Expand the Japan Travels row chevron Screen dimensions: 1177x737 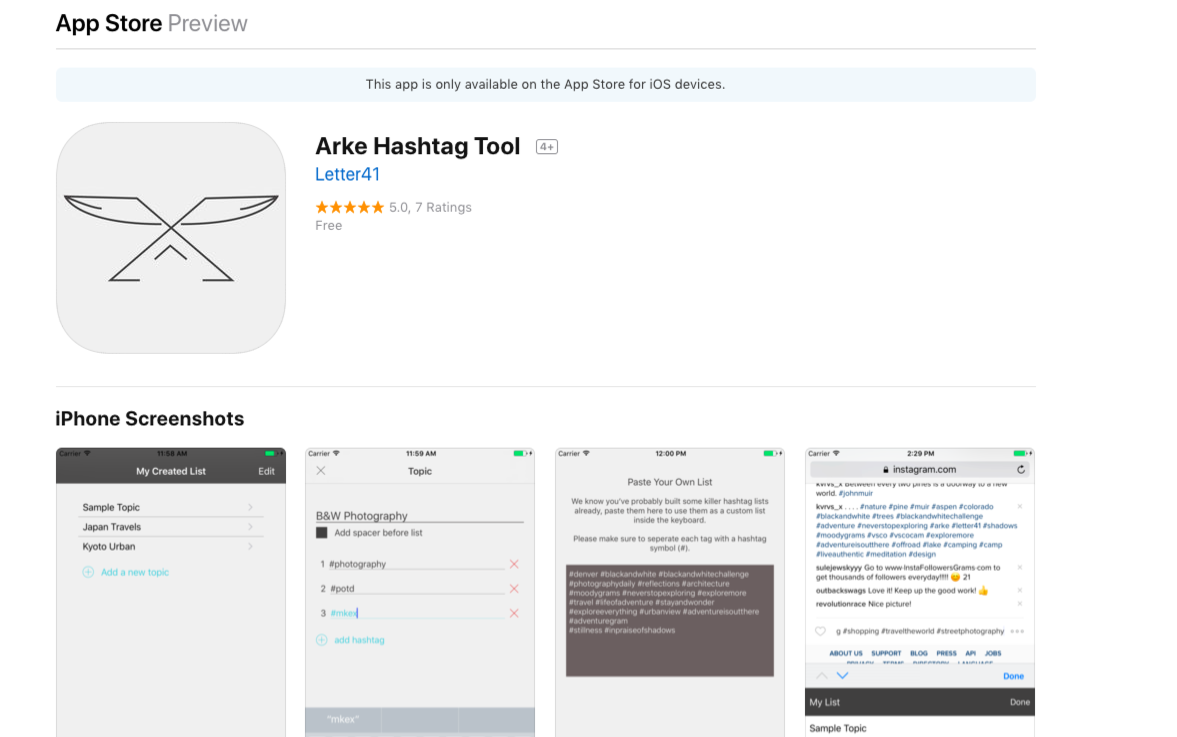[250, 527]
